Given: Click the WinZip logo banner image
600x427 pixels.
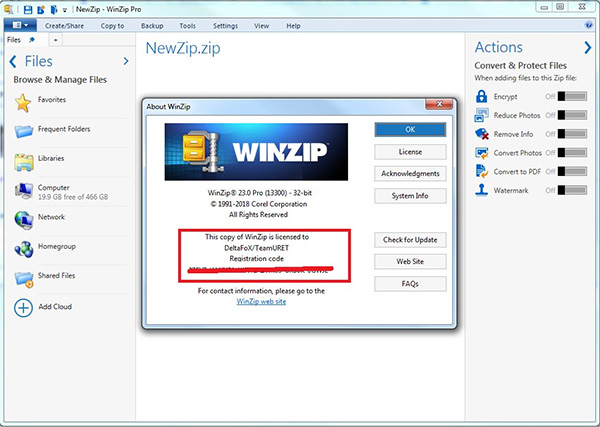Looking at the screenshot, I should pos(256,152).
